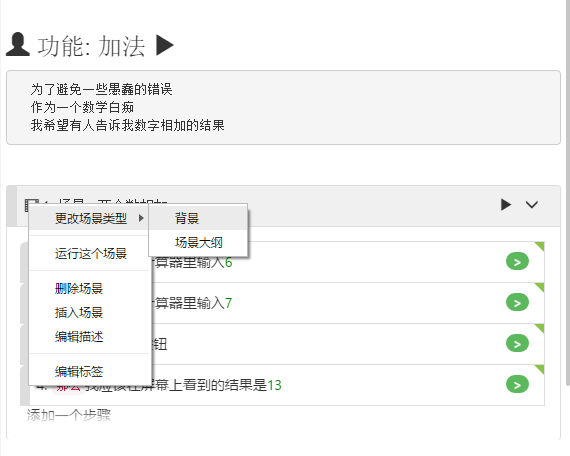Choose 场景大纲 scenario type

click(x=198, y=242)
